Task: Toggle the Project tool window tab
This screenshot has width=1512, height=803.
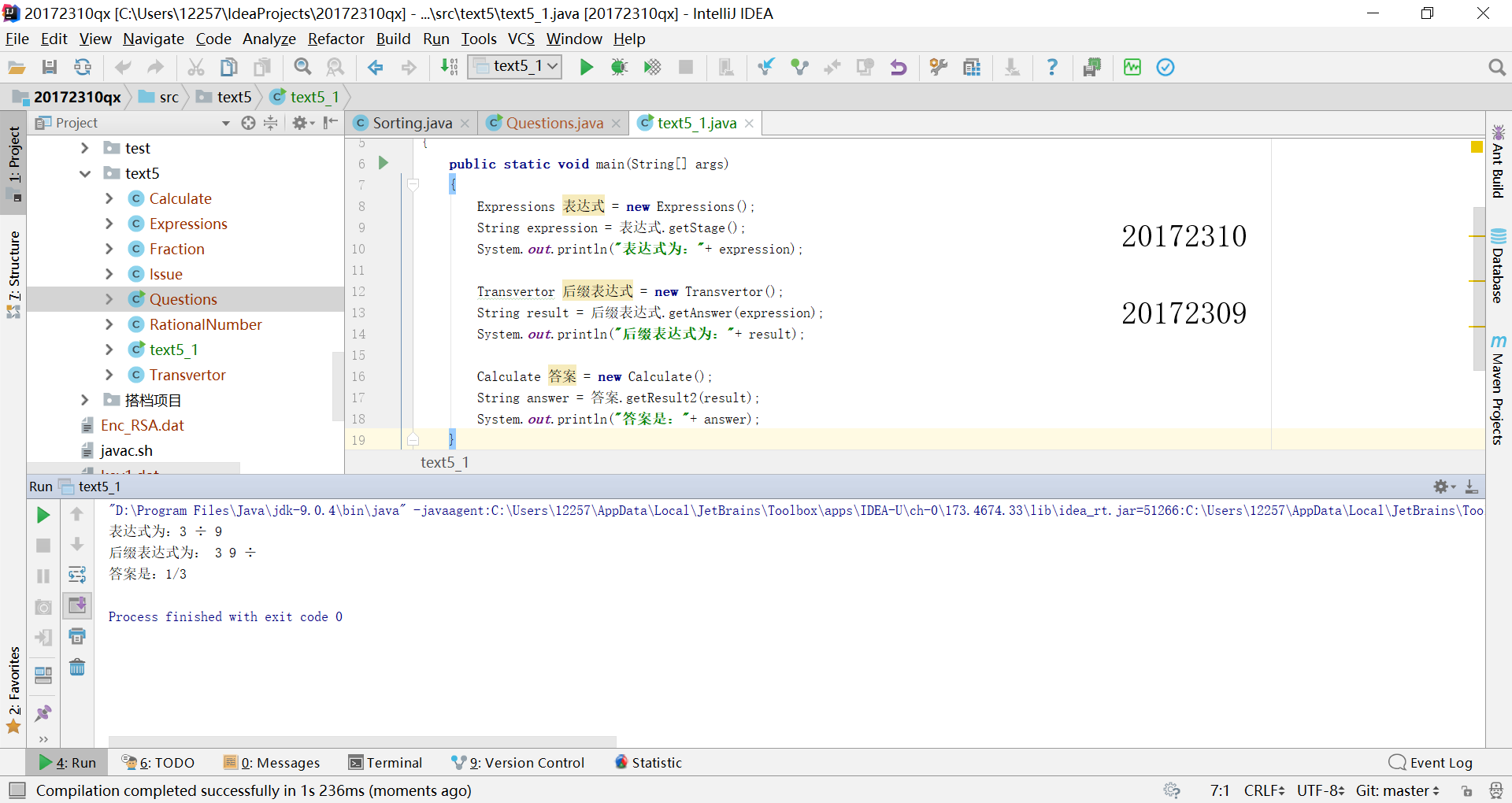Action: point(14,164)
